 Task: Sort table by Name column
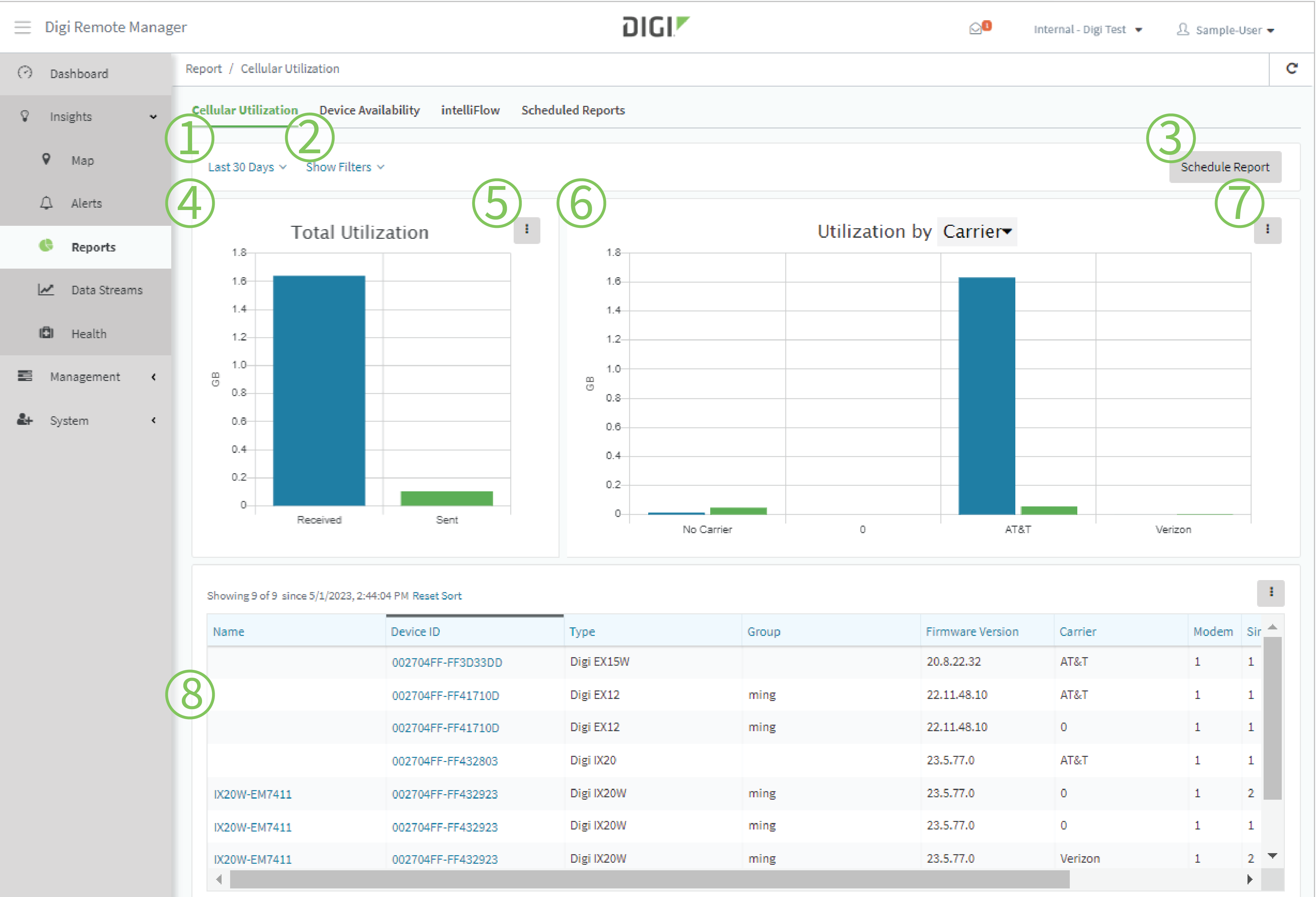(228, 631)
